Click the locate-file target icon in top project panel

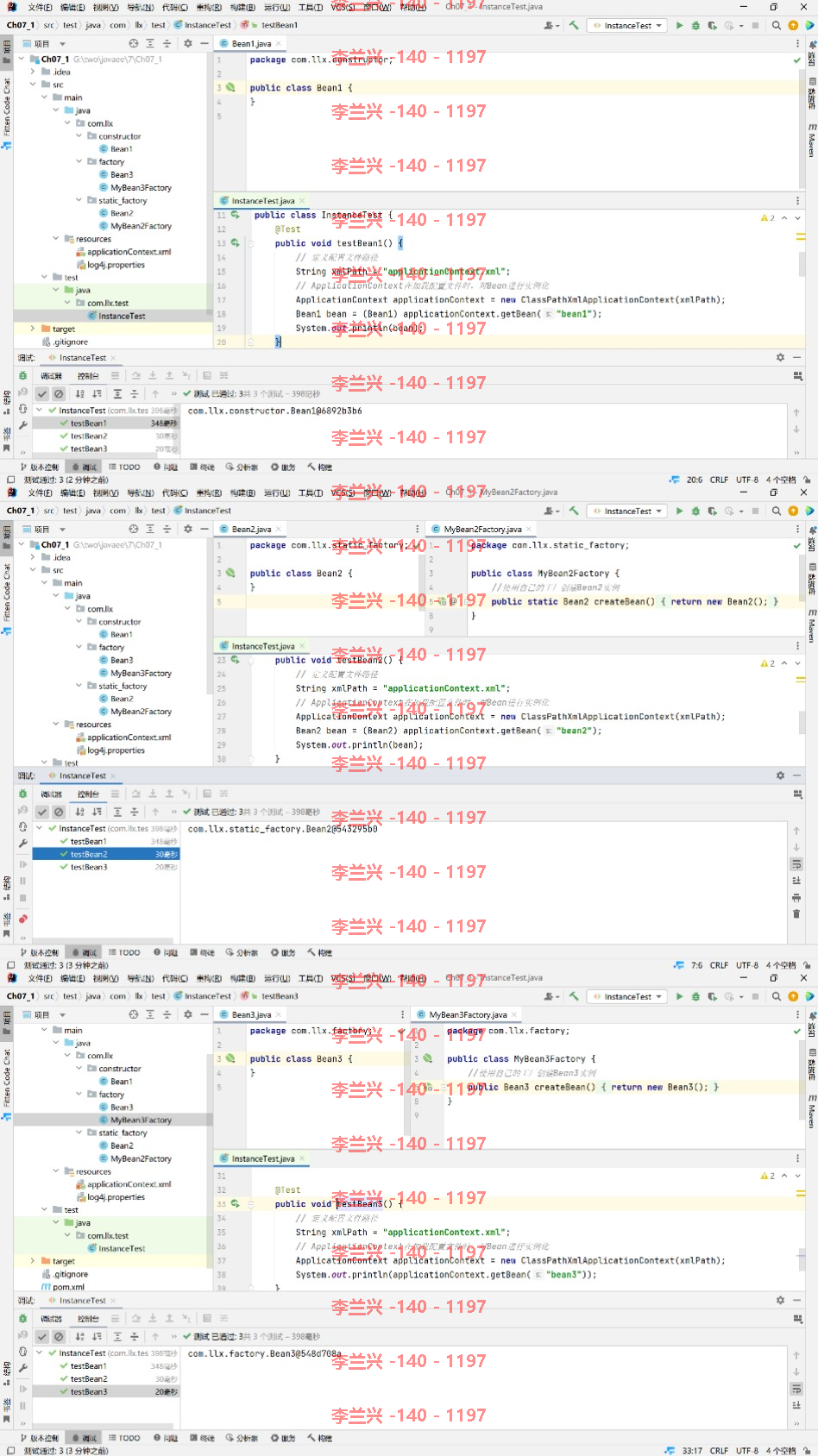coord(133,43)
